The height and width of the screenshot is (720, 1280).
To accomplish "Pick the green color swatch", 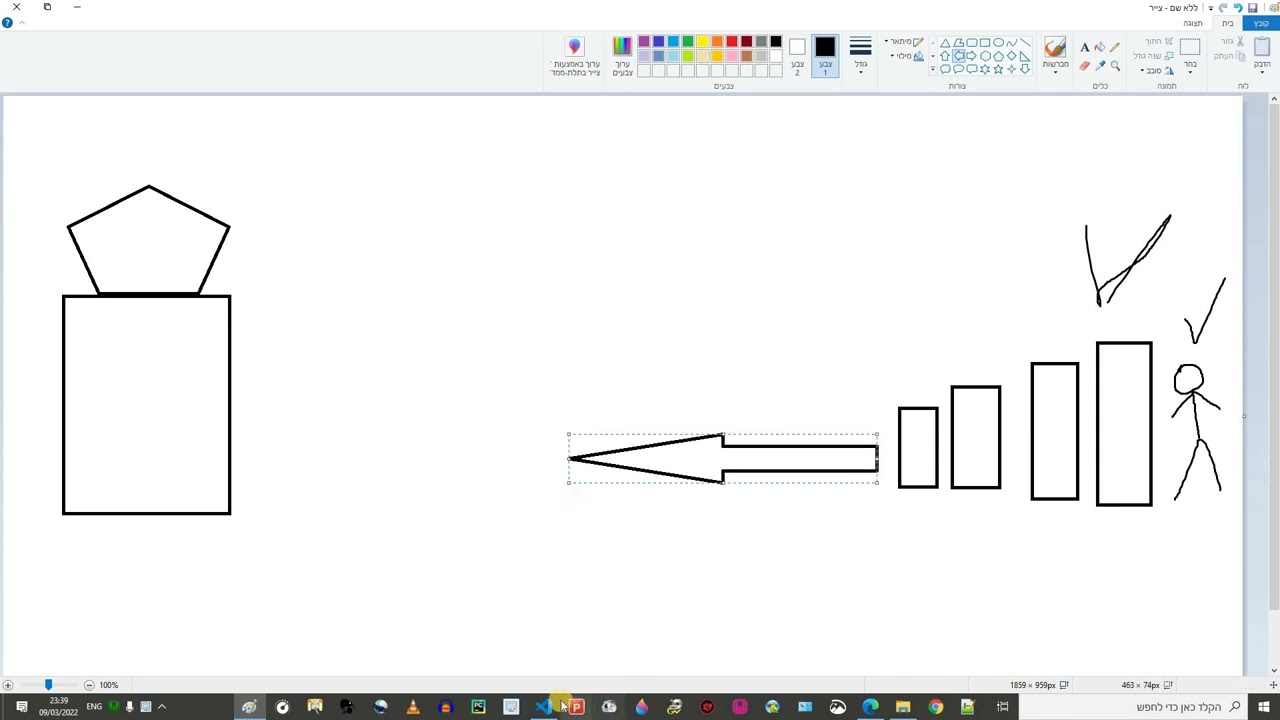I will [x=688, y=41].
